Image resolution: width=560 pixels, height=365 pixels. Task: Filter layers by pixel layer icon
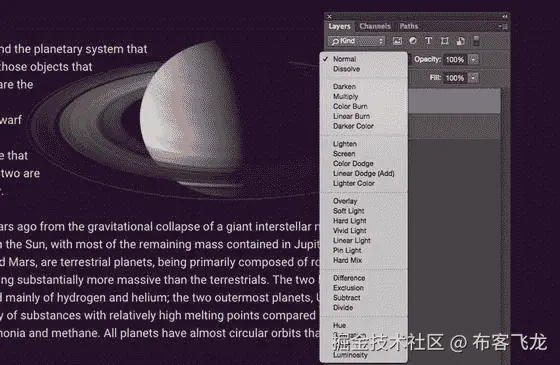[397, 41]
